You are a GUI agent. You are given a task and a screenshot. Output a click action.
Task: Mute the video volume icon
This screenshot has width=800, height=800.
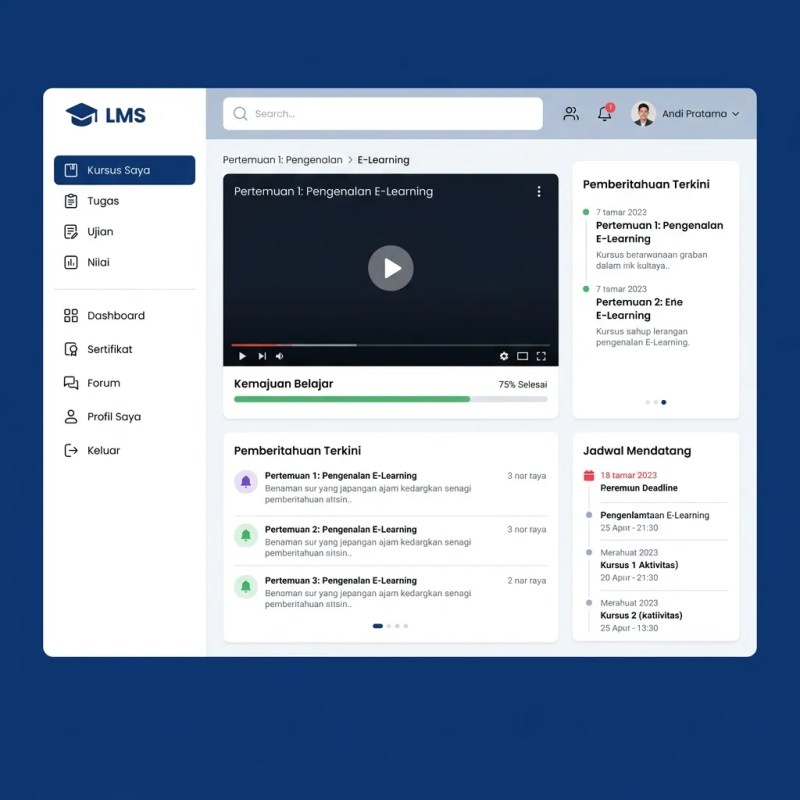[280, 356]
